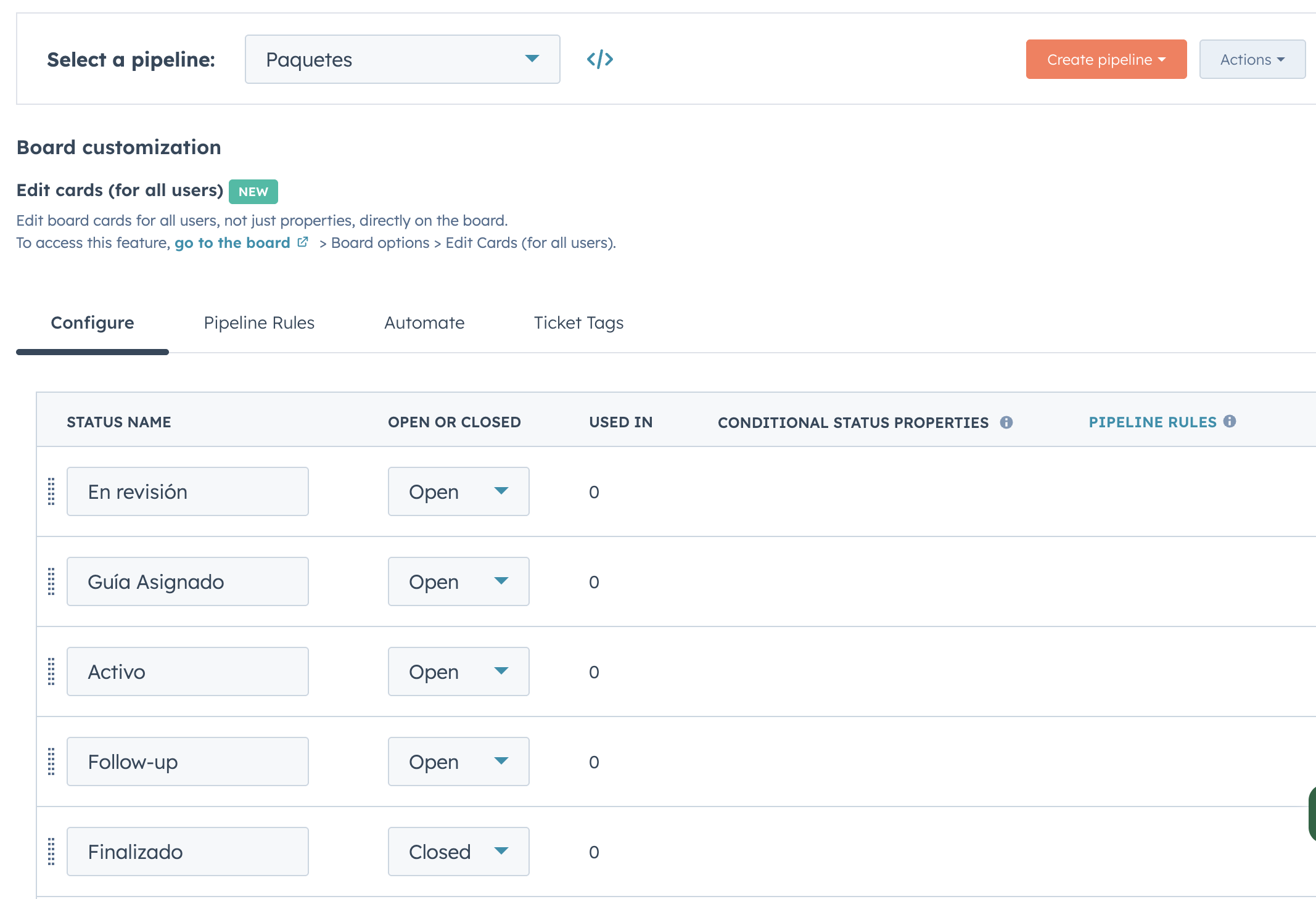The width and height of the screenshot is (1316, 899).
Task: Grab drag handle for Finalizado row
Action: click(x=51, y=852)
